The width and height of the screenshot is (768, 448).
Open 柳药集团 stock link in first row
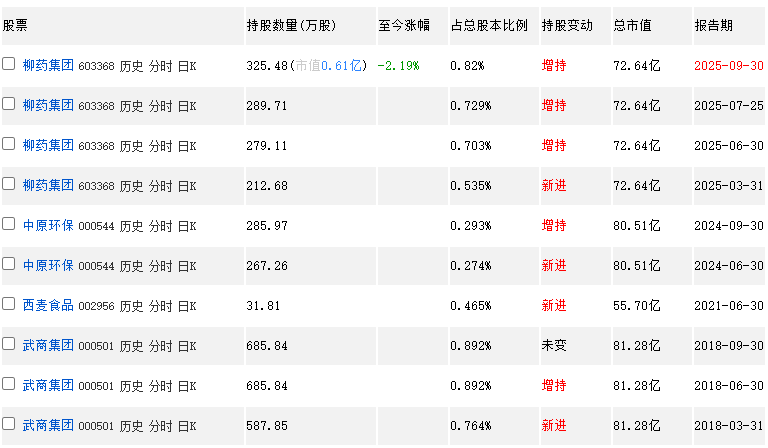point(48,65)
